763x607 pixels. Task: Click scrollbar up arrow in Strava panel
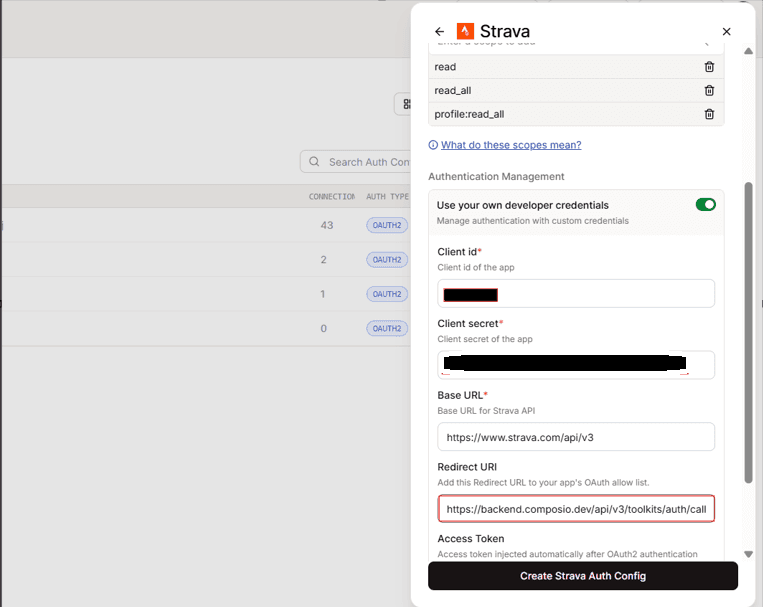point(748,51)
